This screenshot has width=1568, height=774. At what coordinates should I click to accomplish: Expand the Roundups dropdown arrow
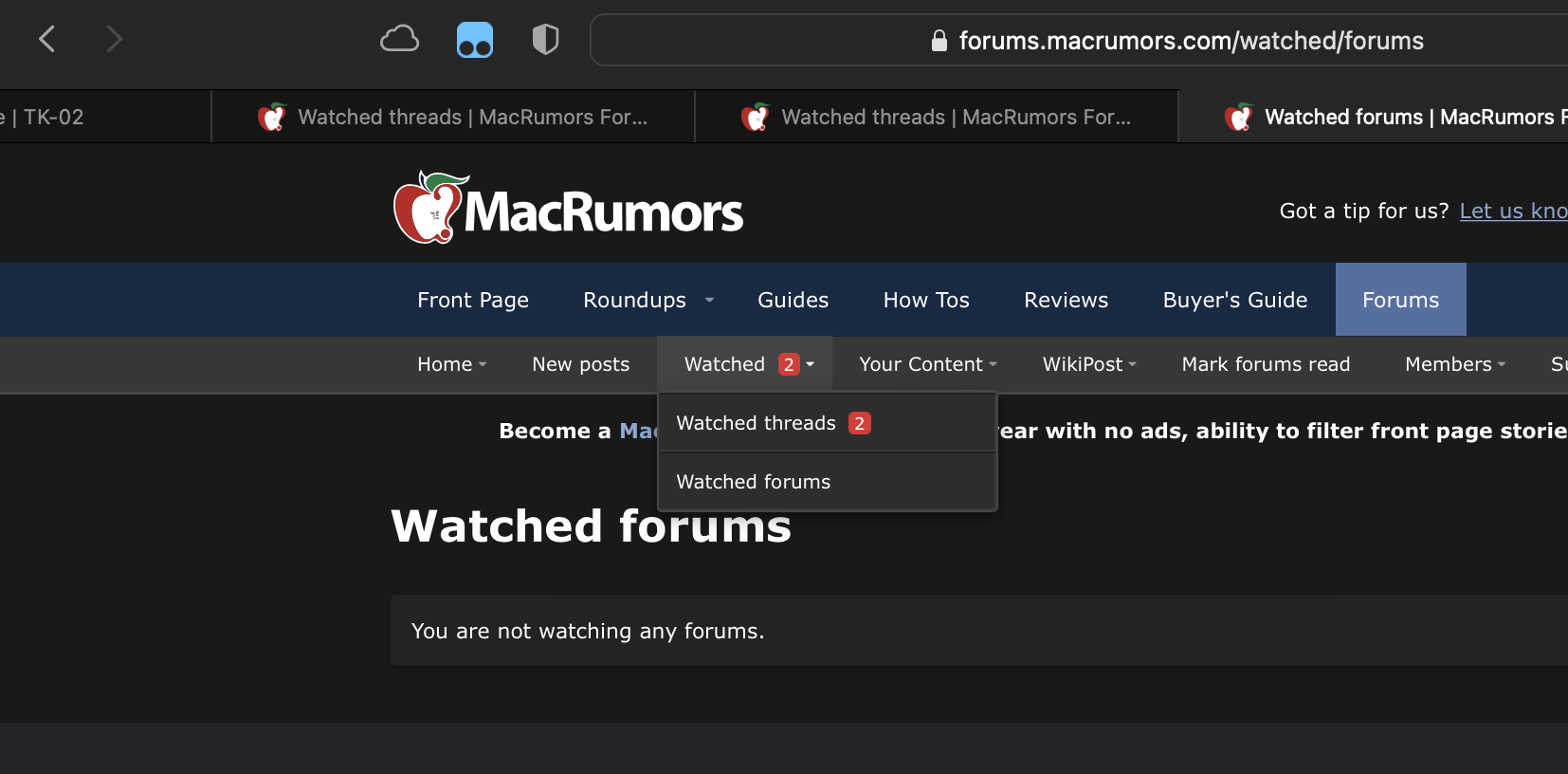click(x=709, y=300)
